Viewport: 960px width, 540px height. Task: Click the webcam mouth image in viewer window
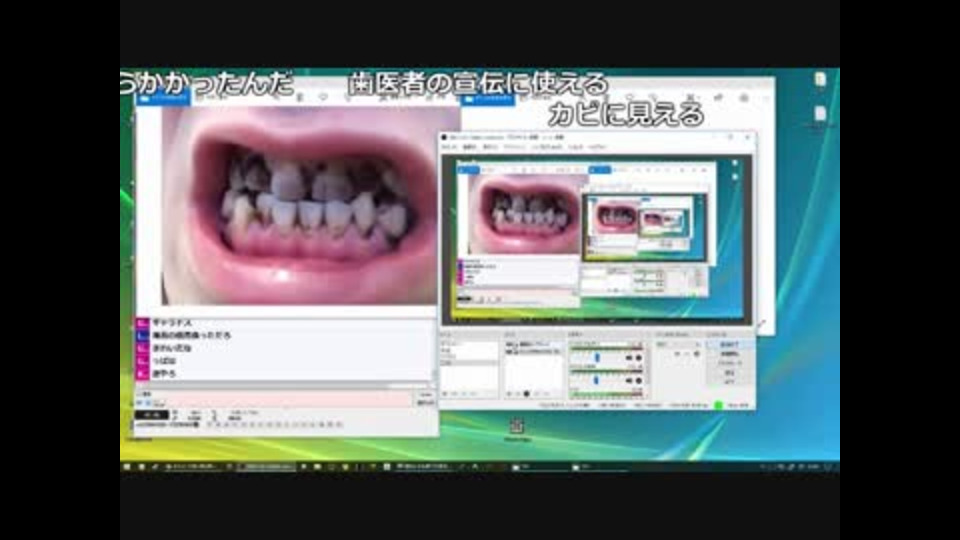(301, 205)
